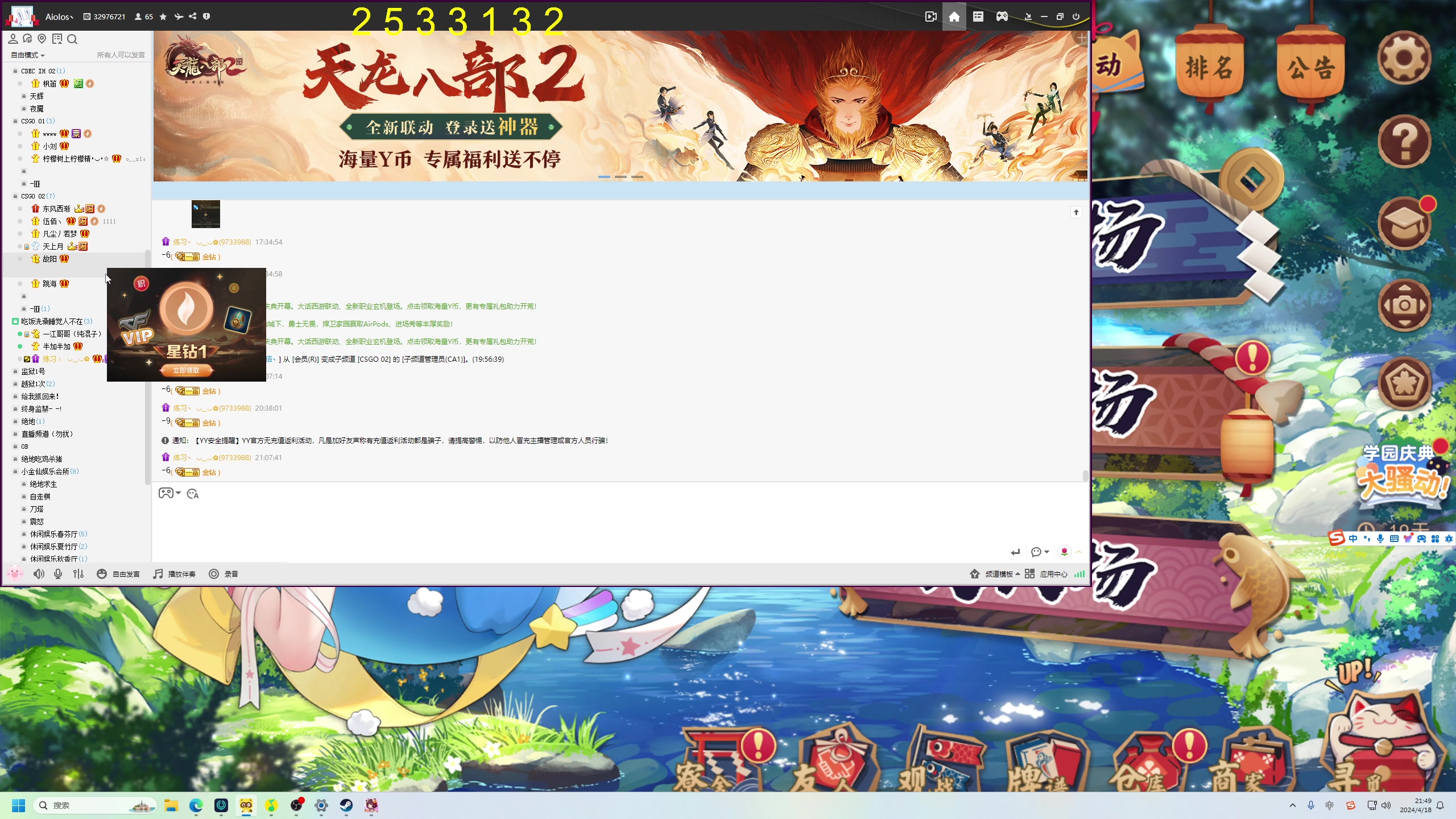Click 立即领取 on the VIP popup
This screenshot has height=819, width=1456.
click(x=186, y=370)
